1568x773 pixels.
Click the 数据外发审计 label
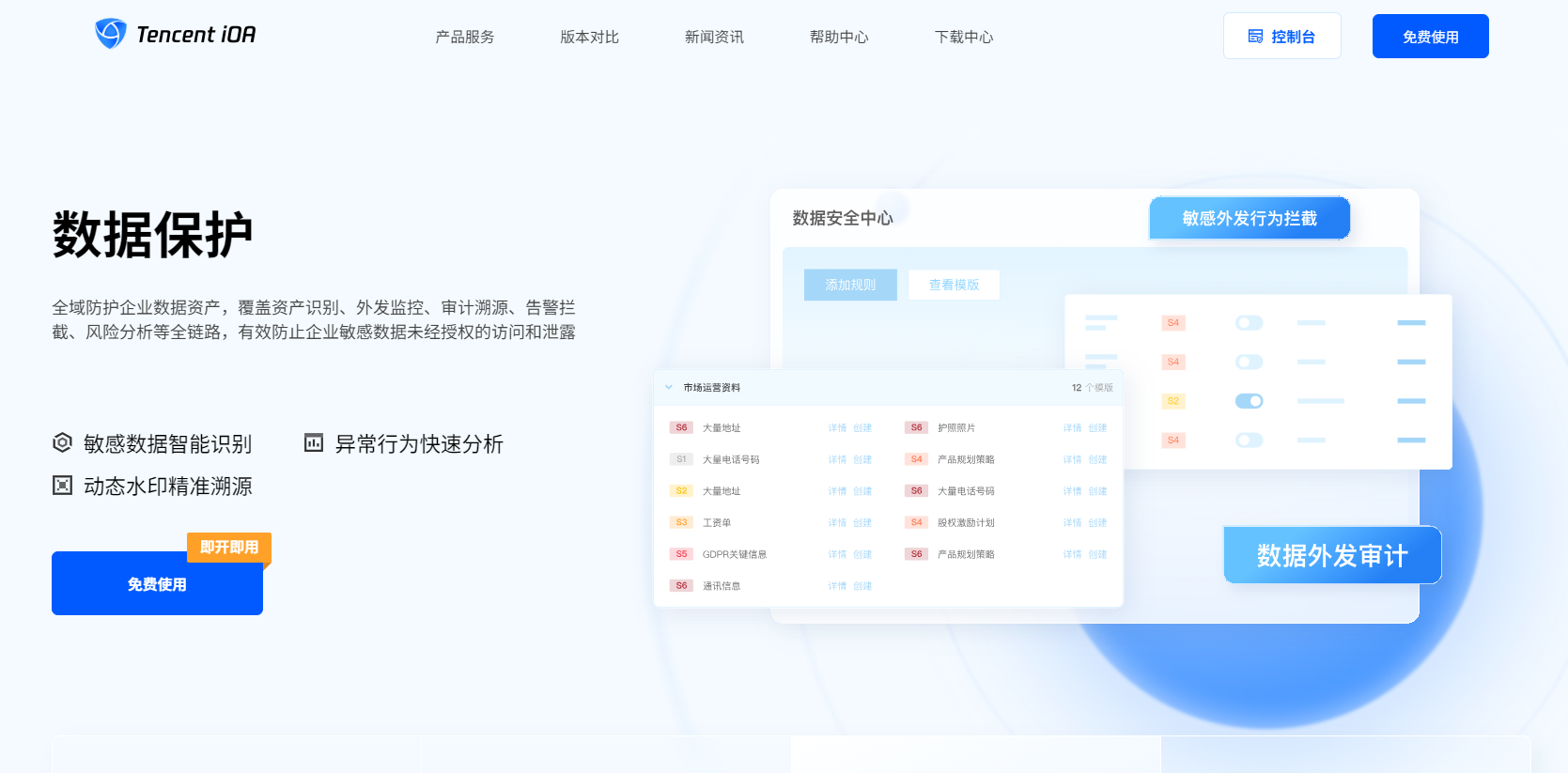[1332, 555]
